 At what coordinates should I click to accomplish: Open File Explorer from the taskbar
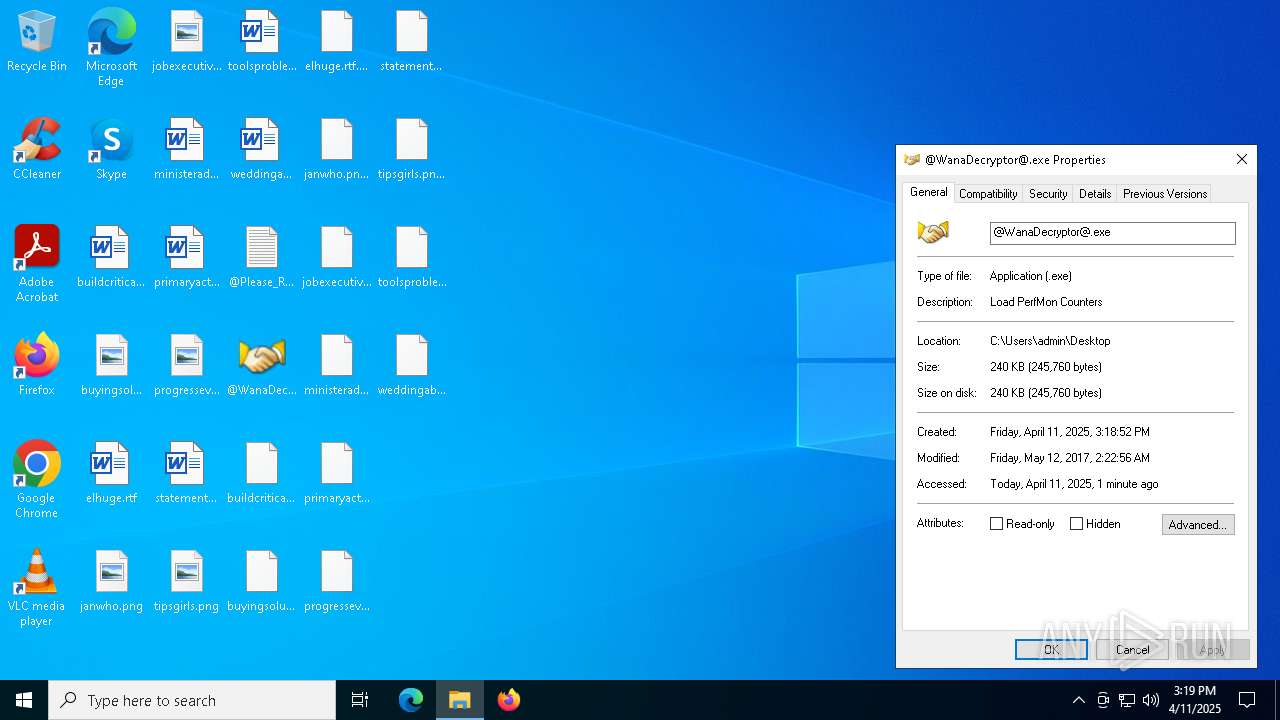(460, 700)
